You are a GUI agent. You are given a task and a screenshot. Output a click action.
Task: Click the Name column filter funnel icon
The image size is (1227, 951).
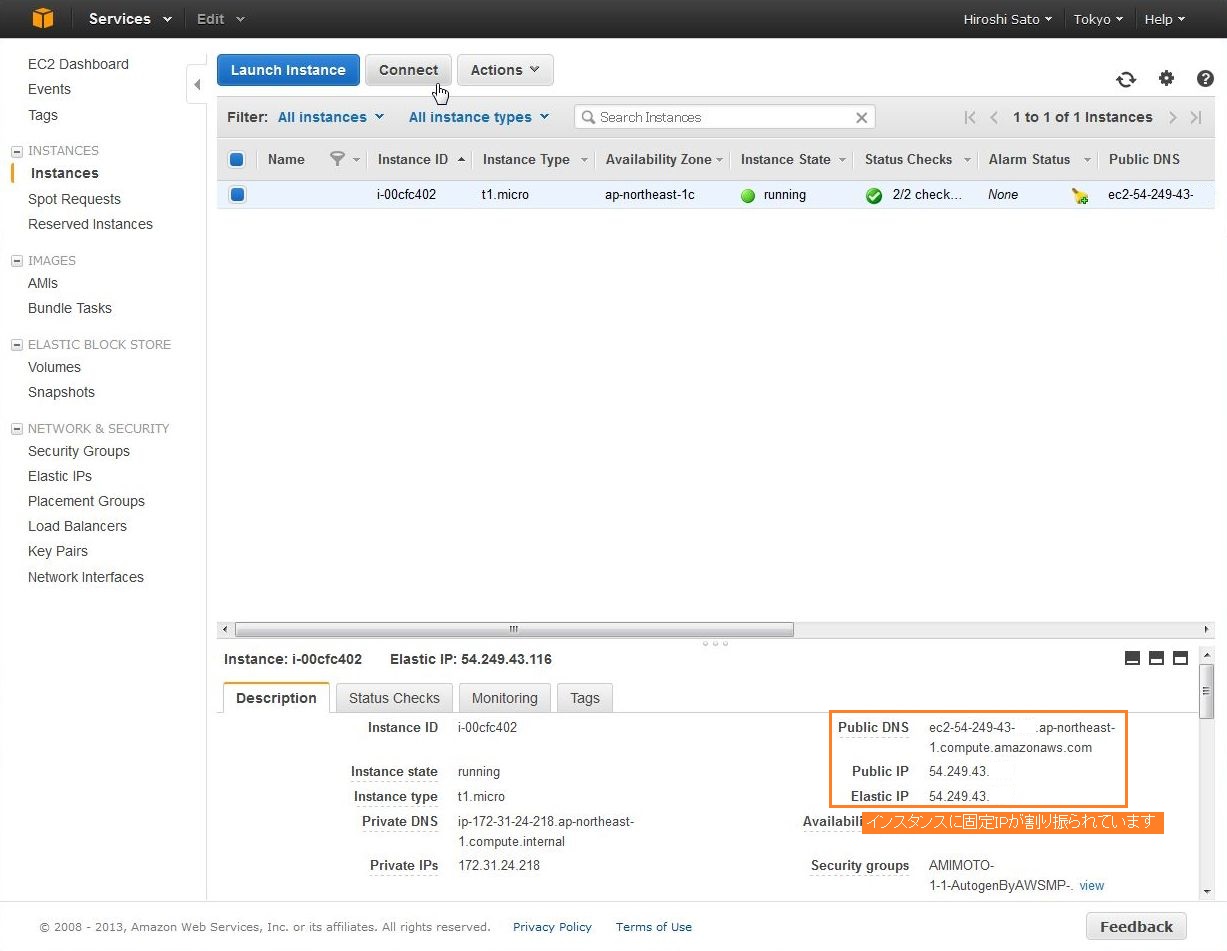pyautogui.click(x=337, y=159)
